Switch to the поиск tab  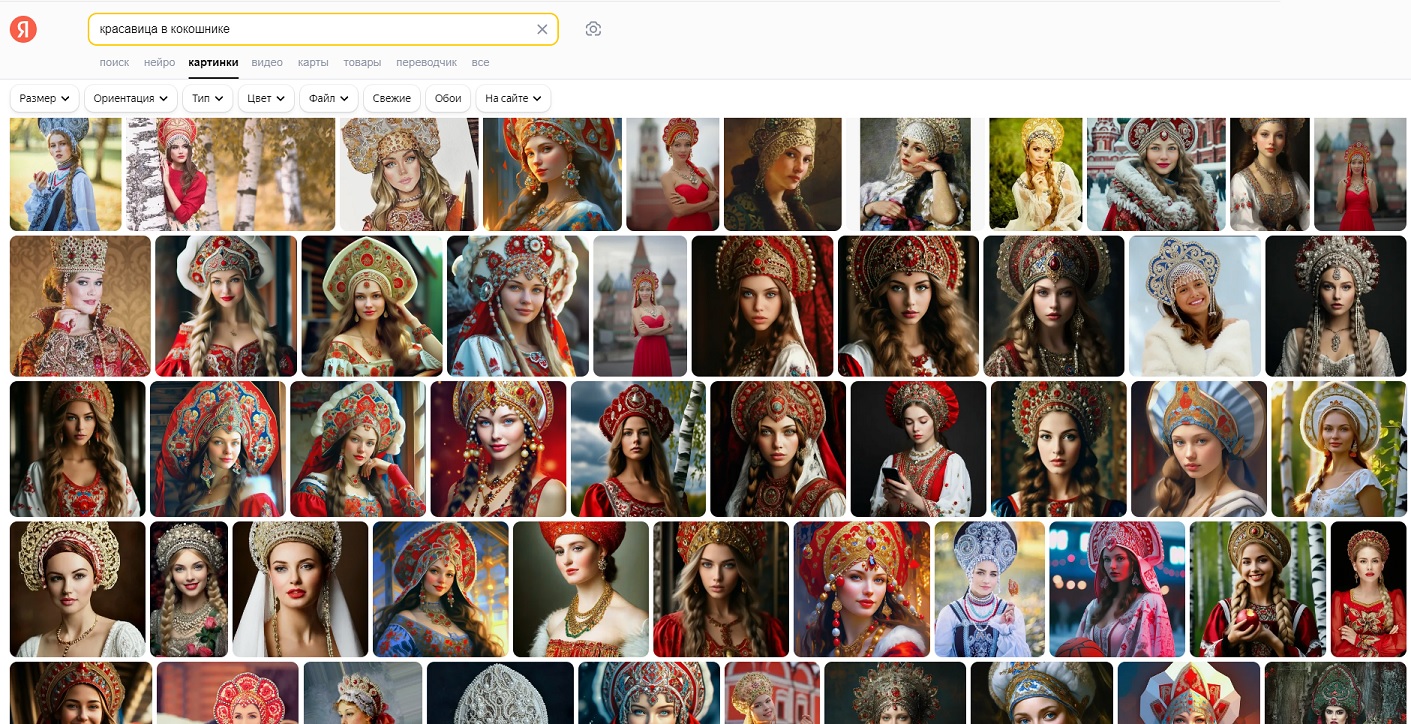tap(114, 62)
